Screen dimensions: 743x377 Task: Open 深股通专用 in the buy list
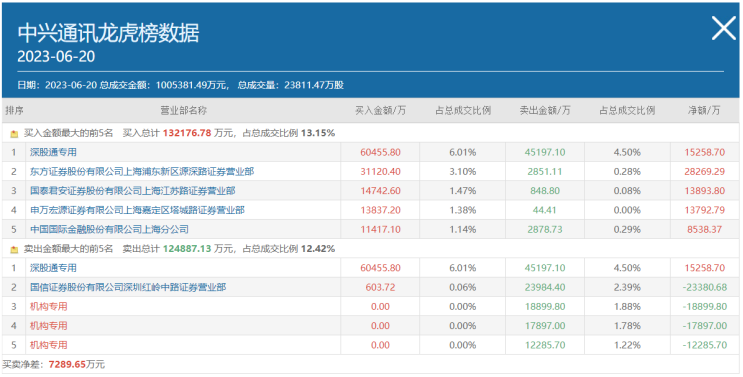click(53, 153)
